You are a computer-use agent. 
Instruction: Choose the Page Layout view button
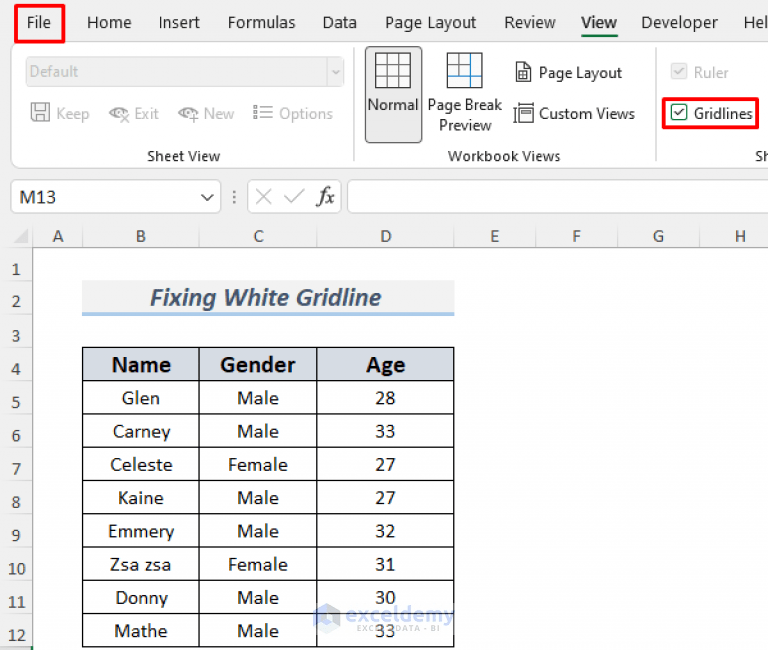pos(569,72)
